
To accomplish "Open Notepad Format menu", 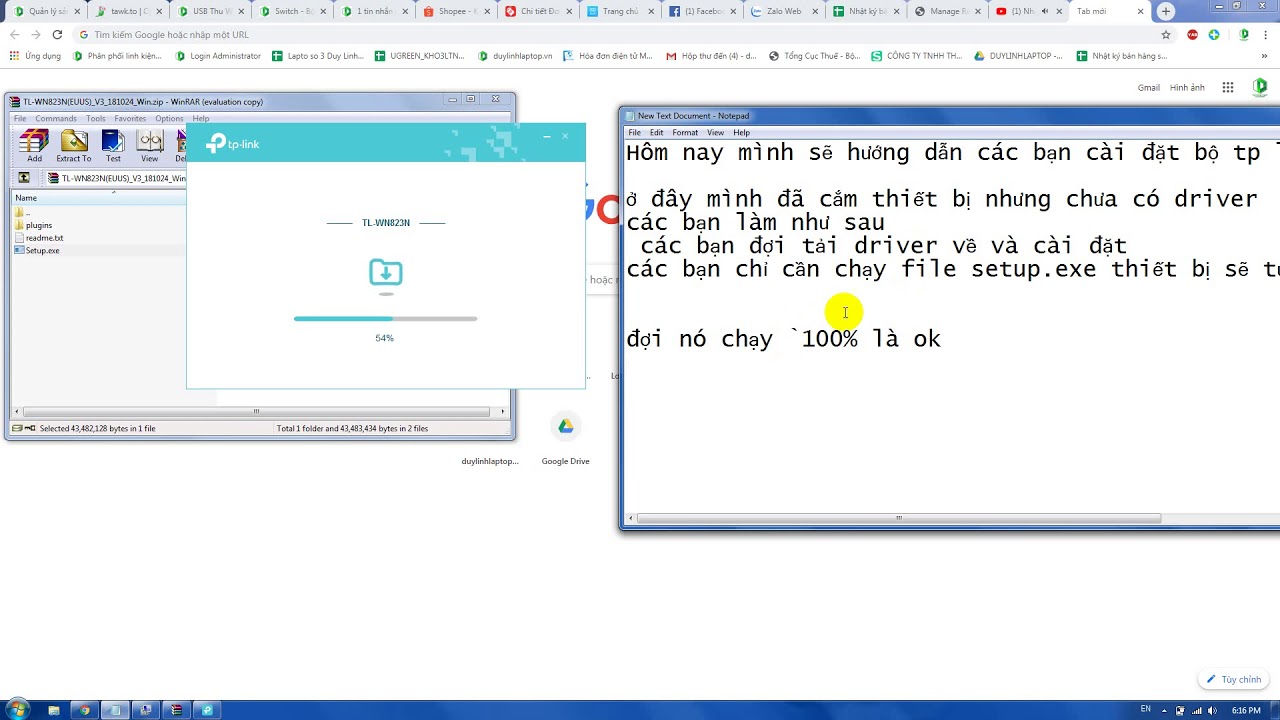I will 685,132.
